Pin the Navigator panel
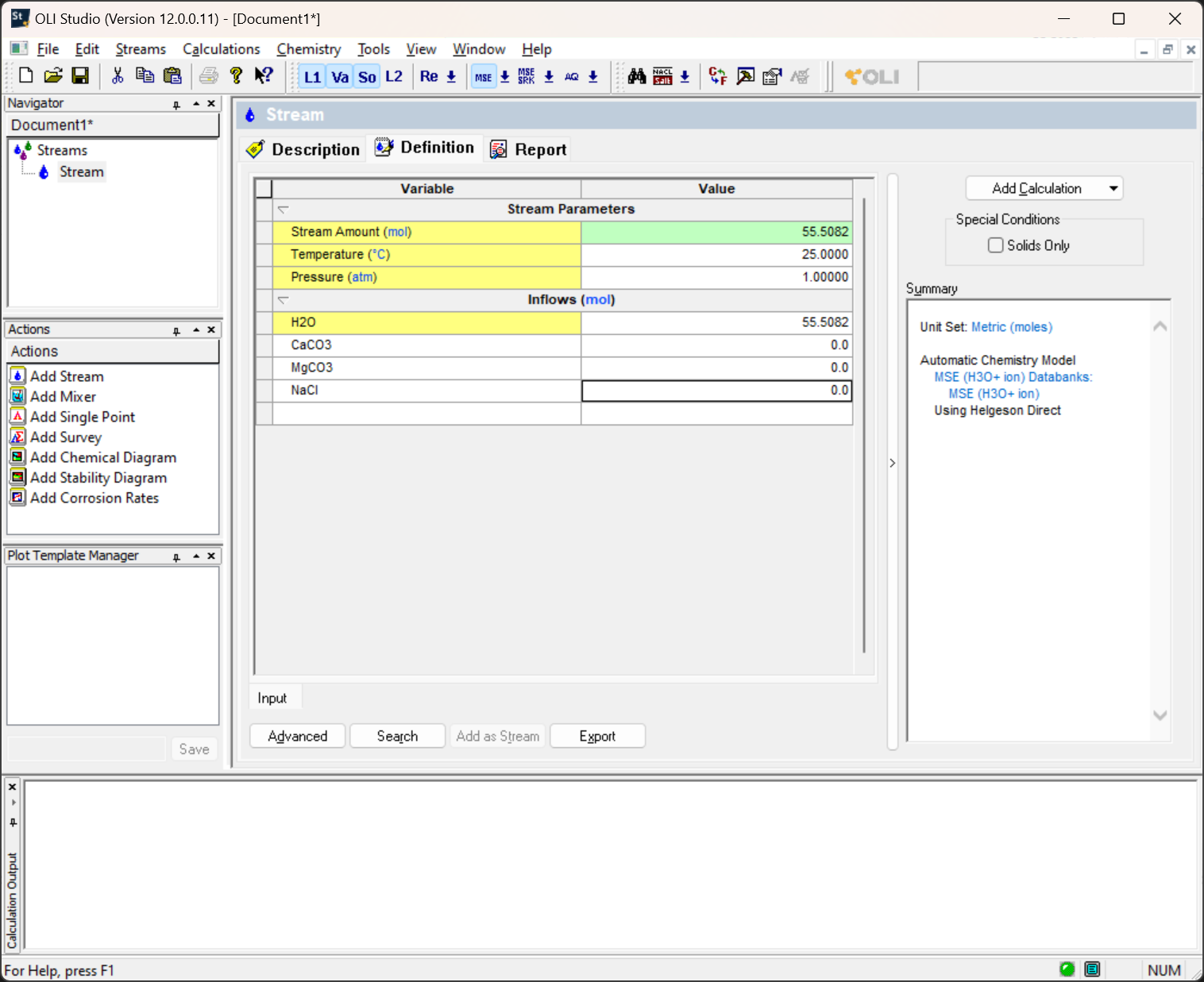 [176, 104]
